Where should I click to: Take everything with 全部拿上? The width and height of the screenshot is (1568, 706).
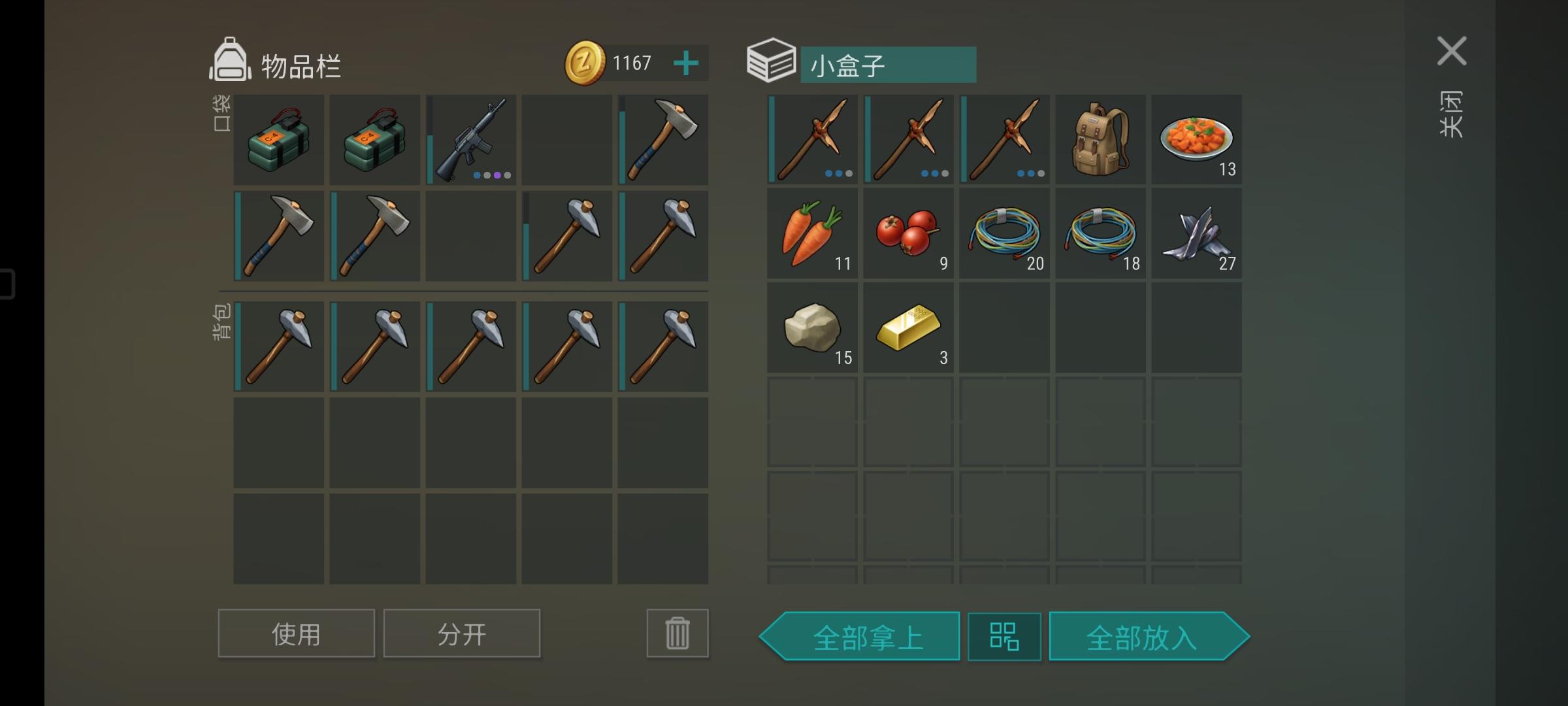pyautogui.click(x=860, y=637)
